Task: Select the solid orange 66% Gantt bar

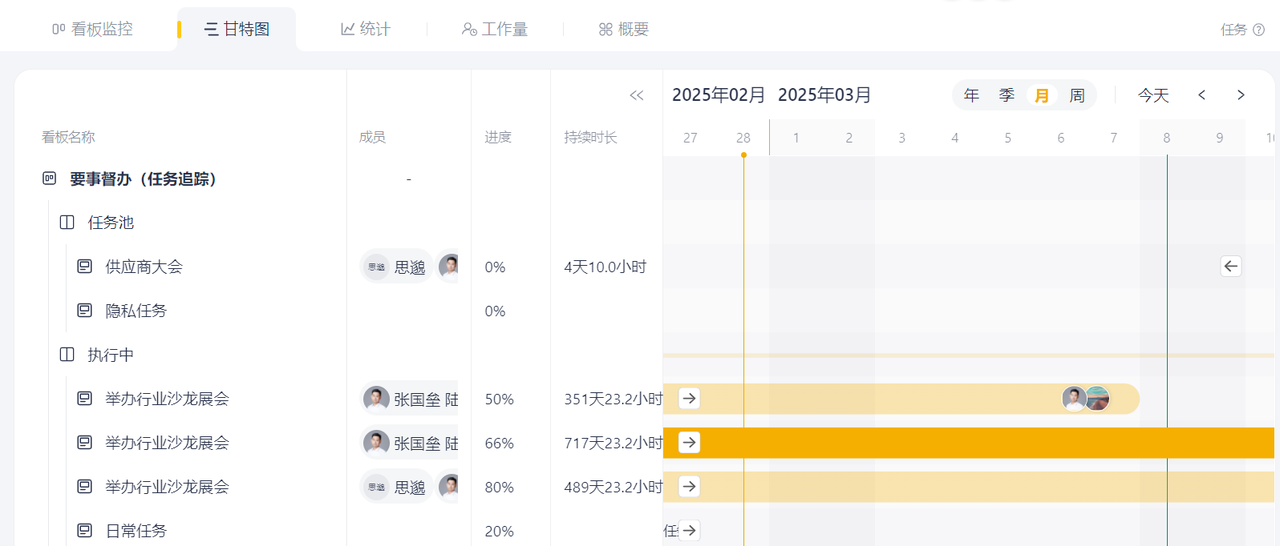Action: pyautogui.click(x=969, y=442)
